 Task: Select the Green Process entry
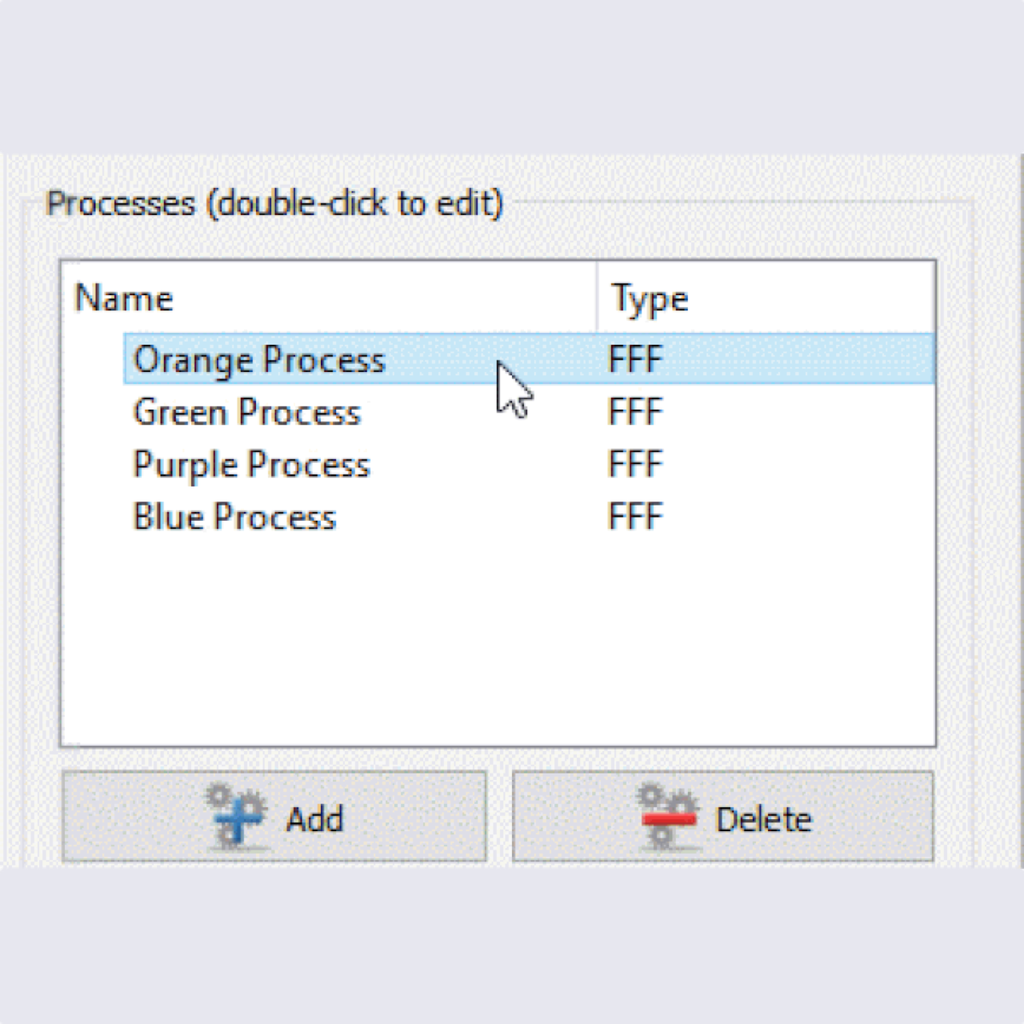pyautogui.click(x=247, y=412)
